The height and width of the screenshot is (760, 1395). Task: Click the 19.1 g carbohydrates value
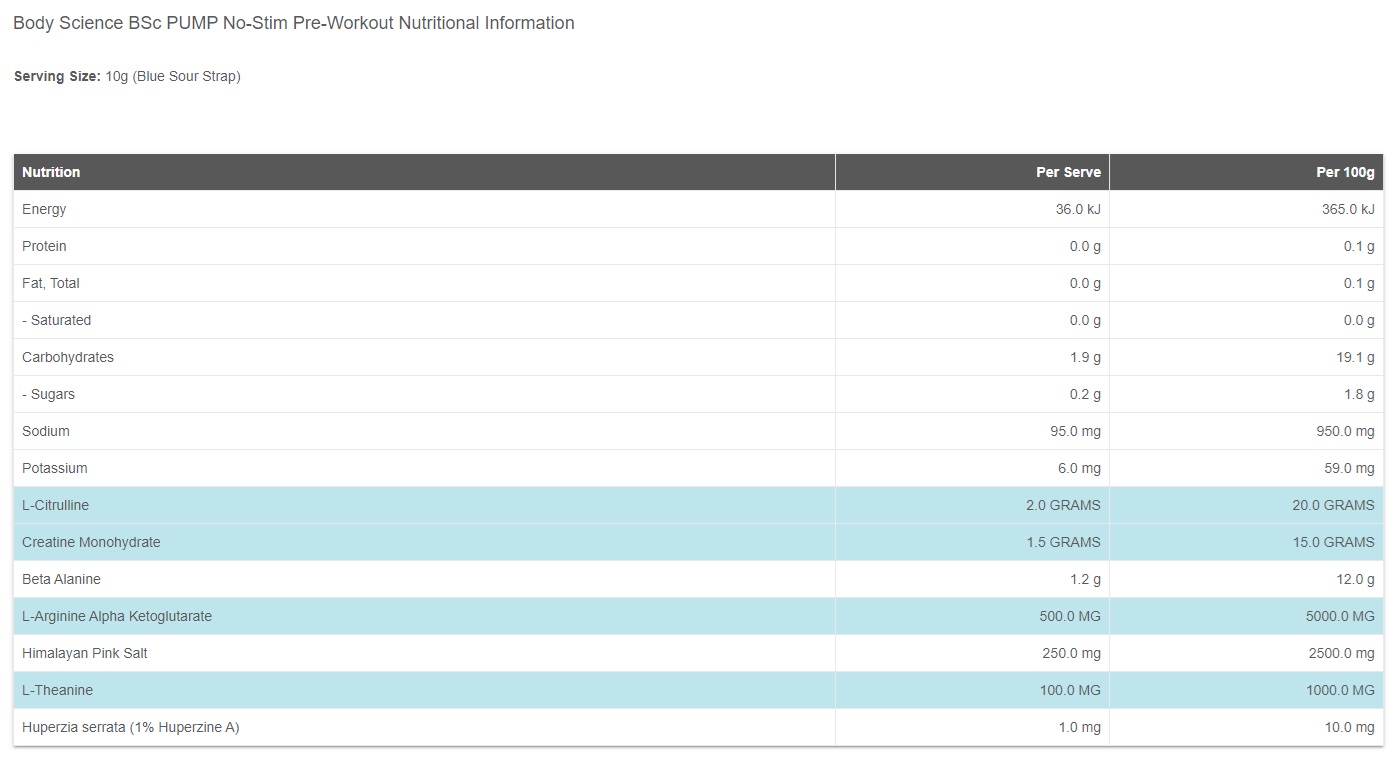click(x=1355, y=357)
